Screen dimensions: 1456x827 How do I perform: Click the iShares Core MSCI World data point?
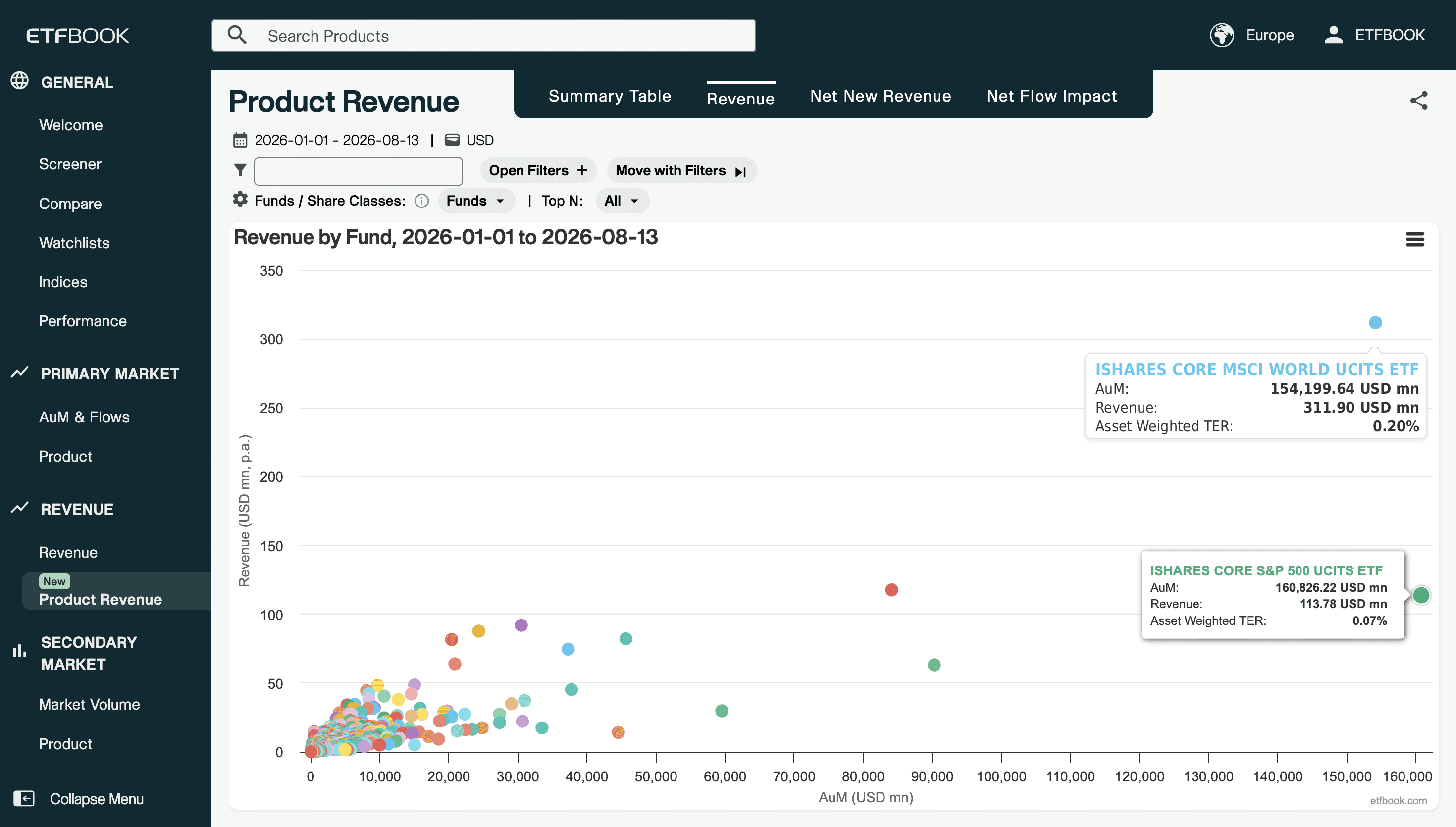(x=1375, y=322)
